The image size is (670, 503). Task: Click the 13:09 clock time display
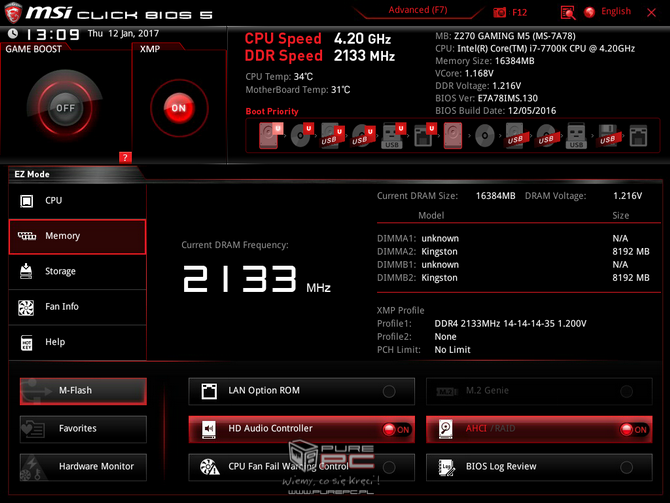tap(53, 35)
